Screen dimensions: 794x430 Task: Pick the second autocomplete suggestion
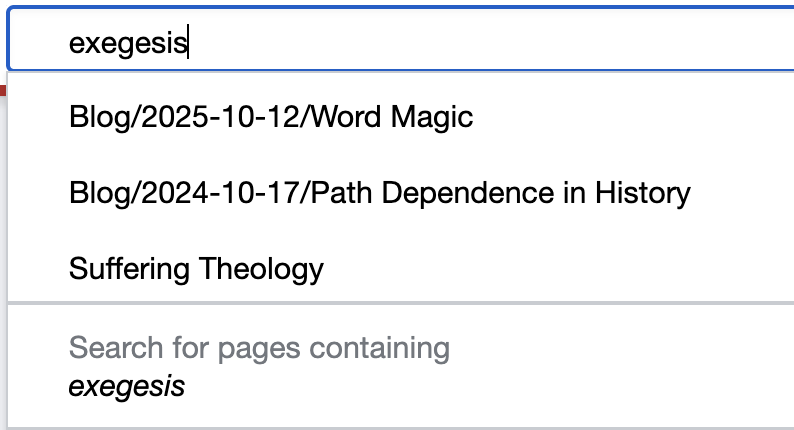[380, 192]
